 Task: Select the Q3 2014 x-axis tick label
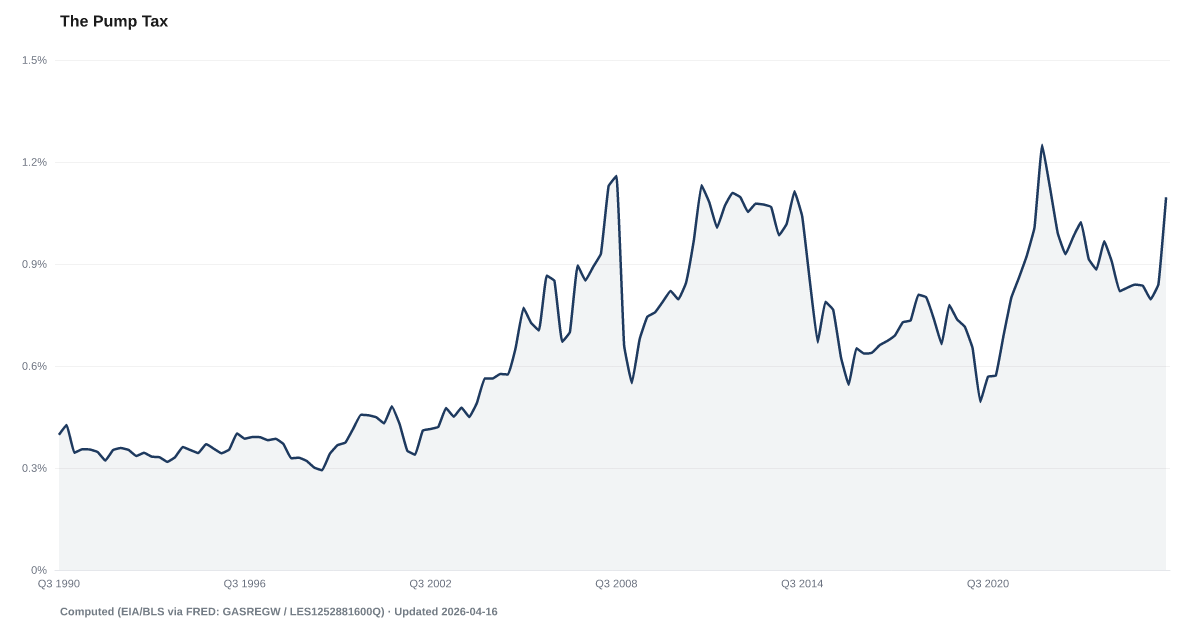click(x=802, y=583)
